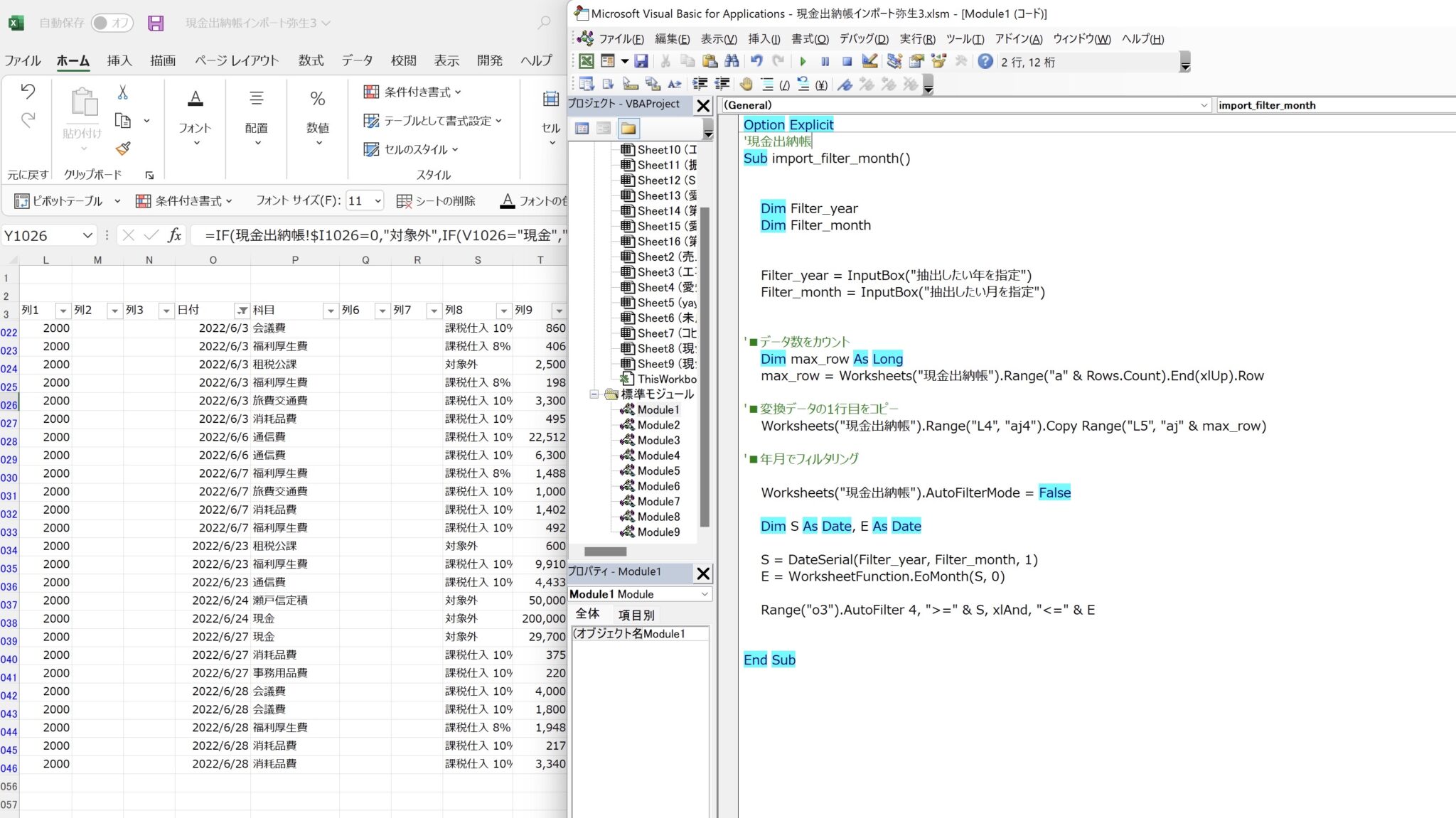Click the Format Painter brush in Excel

(123, 149)
